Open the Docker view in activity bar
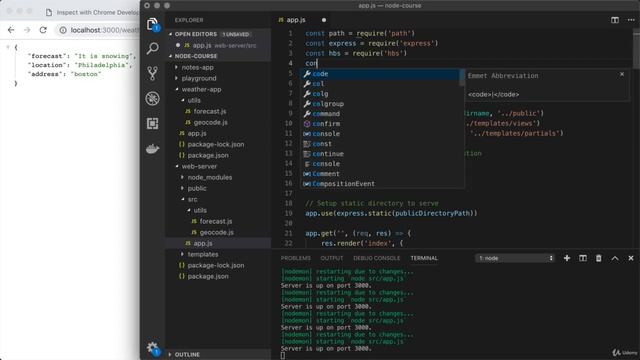Image resolution: width=640 pixels, height=360 pixels. [x=152, y=149]
